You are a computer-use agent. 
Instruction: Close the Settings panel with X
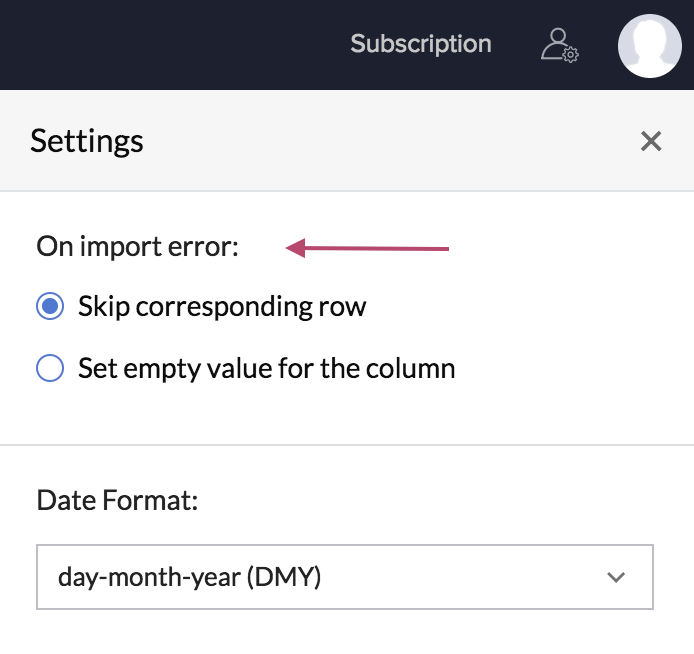(651, 141)
